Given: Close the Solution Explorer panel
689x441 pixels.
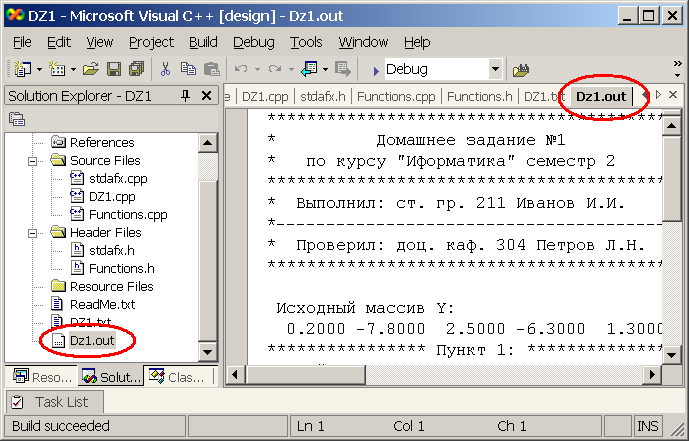Looking at the screenshot, I should point(207,96).
